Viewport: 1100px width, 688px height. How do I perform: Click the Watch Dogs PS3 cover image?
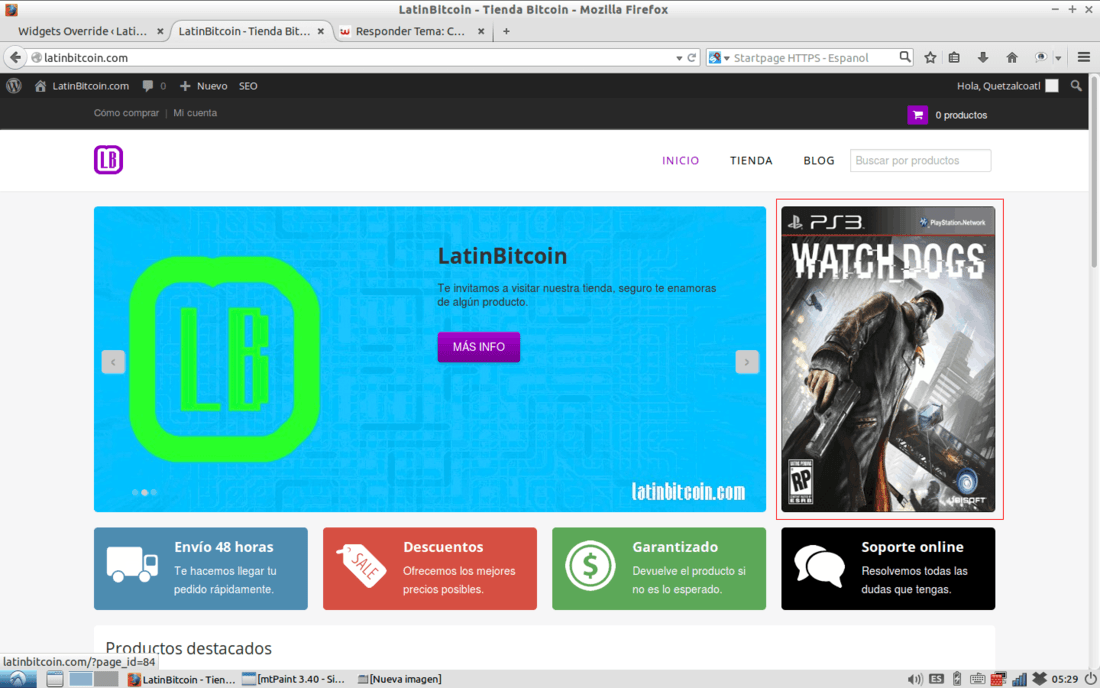tap(888, 359)
